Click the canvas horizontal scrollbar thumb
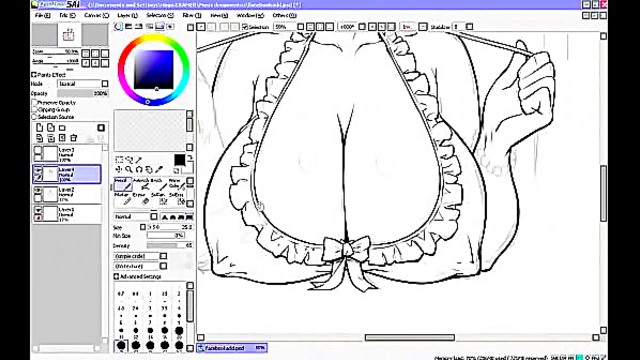The image size is (640, 360). (x=409, y=338)
